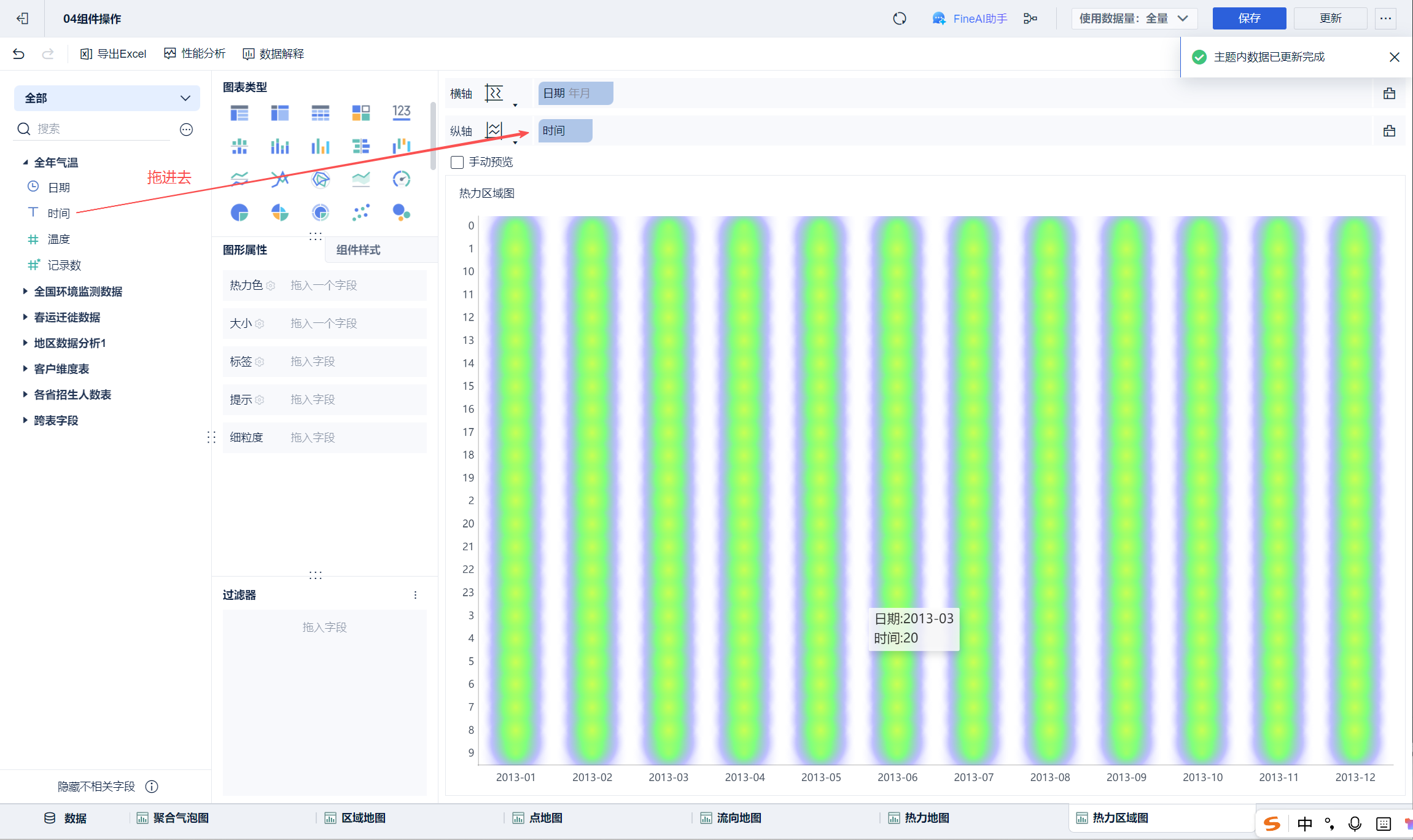Viewport: 1413px width, 840px height.
Task: Switch to the 组件样式 tab
Action: pos(358,250)
